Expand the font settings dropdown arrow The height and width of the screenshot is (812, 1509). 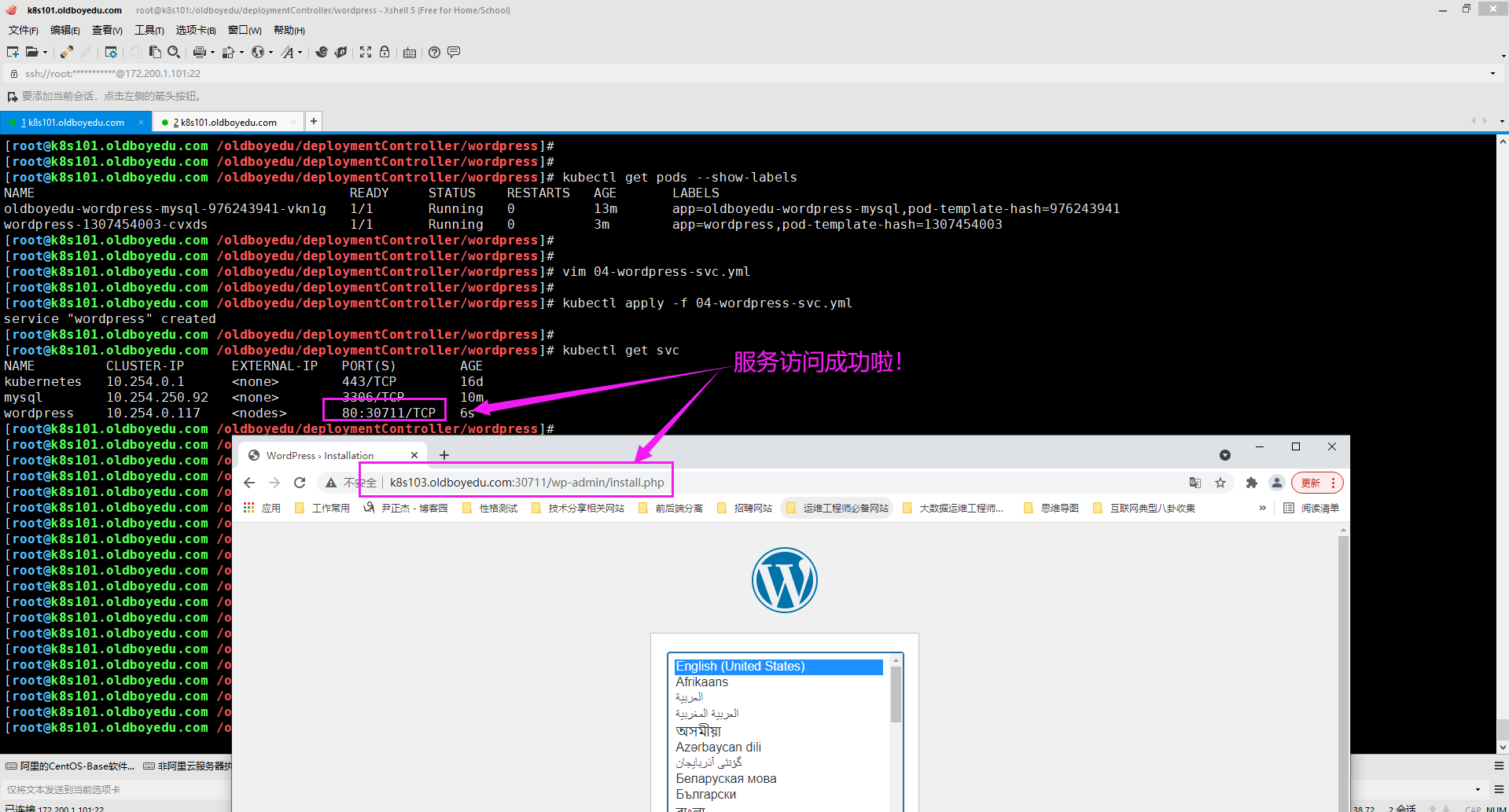(300, 53)
